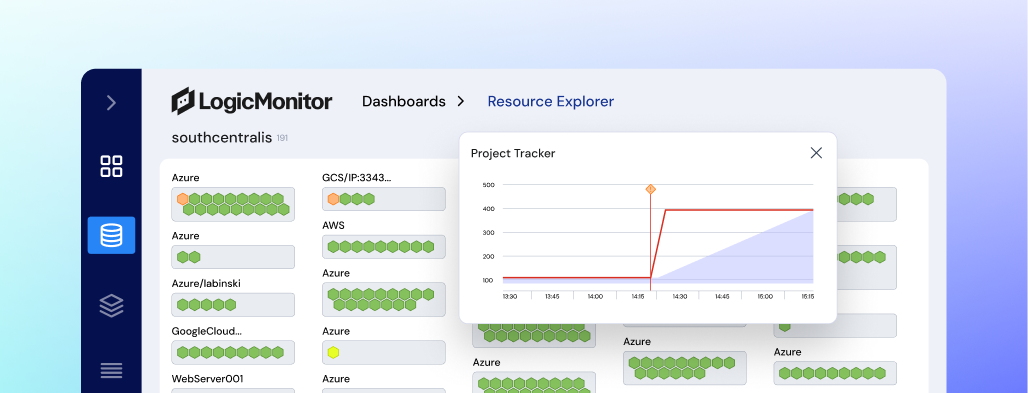This screenshot has width=1028, height=393.
Task: Open the GoogleCloud resource group tile
Action: (233, 352)
